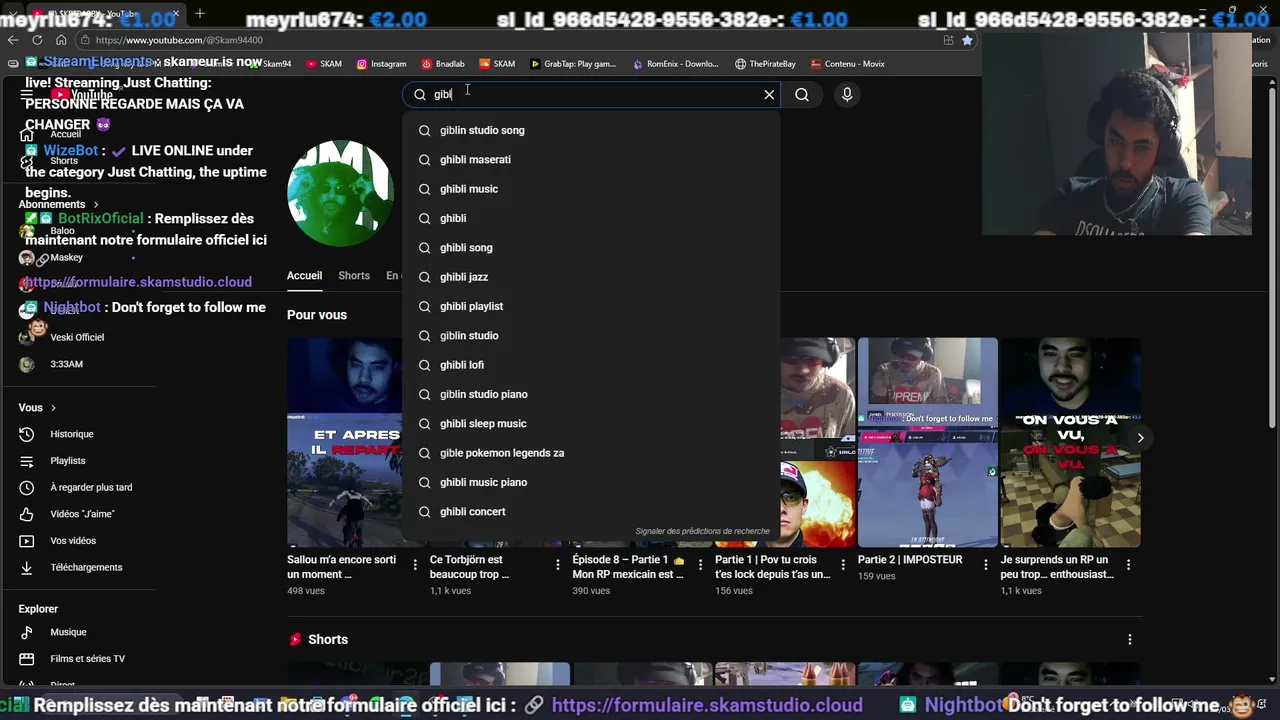Open options for "Je surprends un RP" video
Viewport: 1280px width, 720px height.
tap(1128, 565)
